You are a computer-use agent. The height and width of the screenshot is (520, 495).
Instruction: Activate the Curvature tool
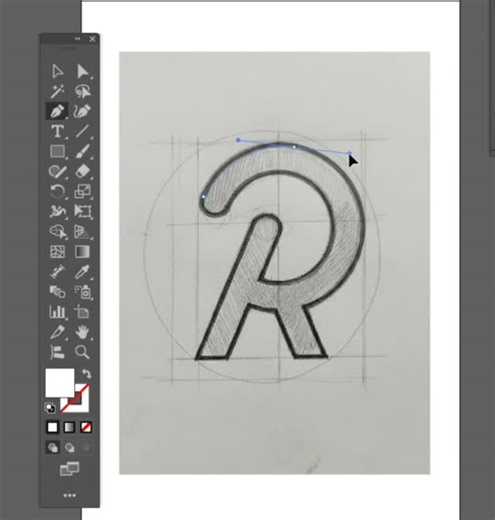[82, 111]
